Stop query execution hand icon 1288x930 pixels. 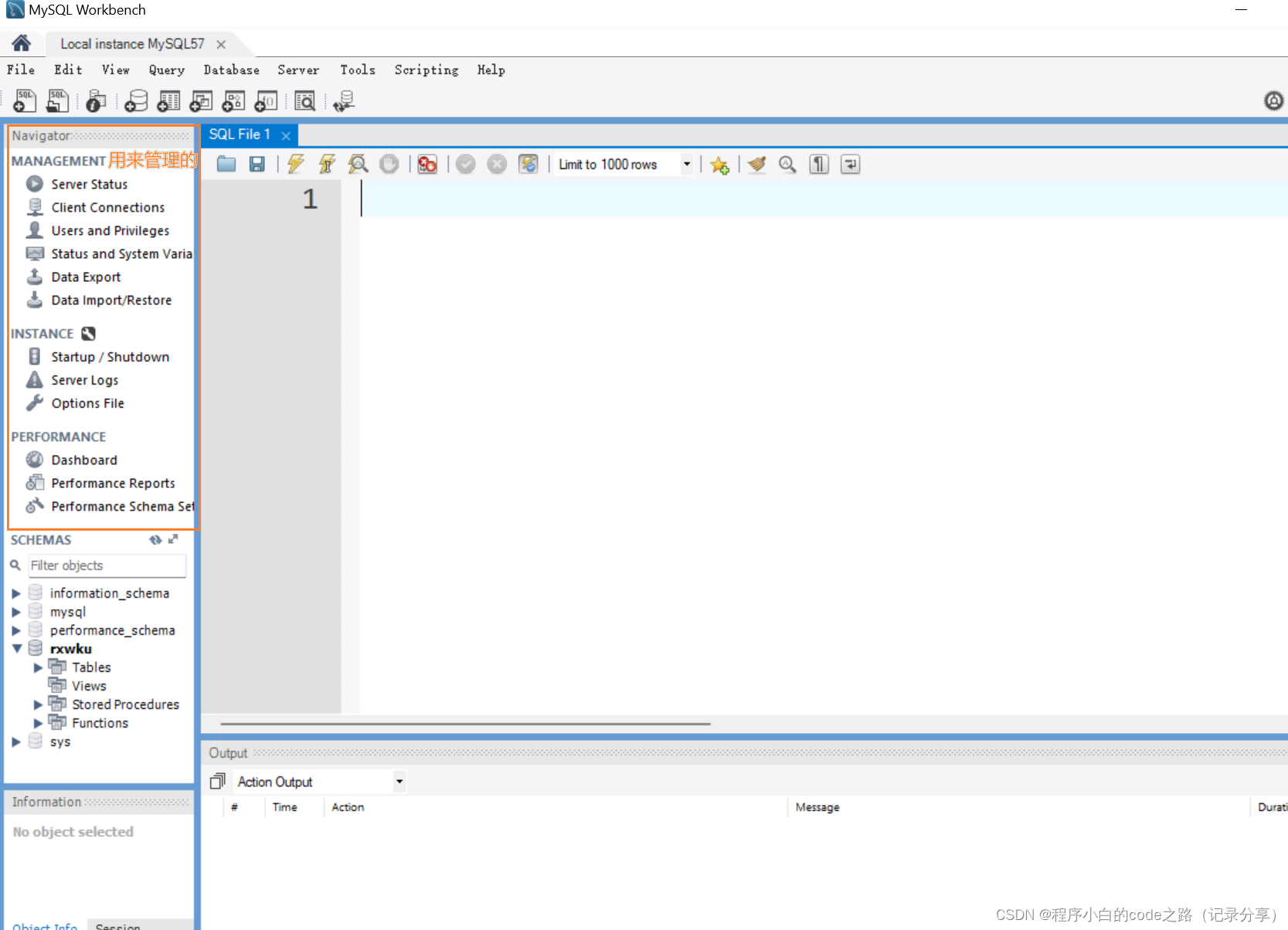389,164
